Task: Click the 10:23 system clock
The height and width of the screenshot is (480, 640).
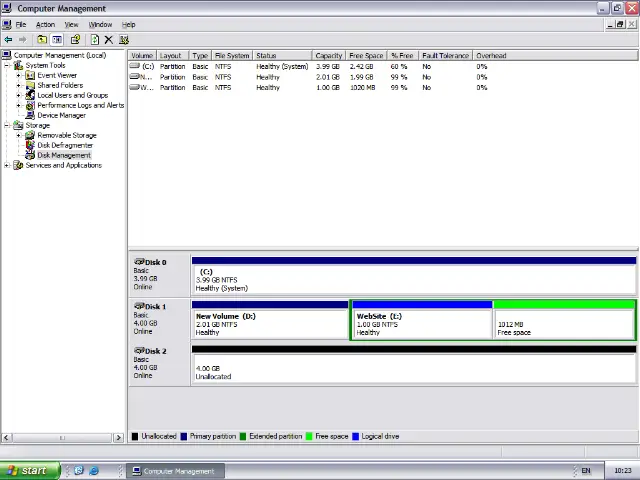Action: [622, 471]
